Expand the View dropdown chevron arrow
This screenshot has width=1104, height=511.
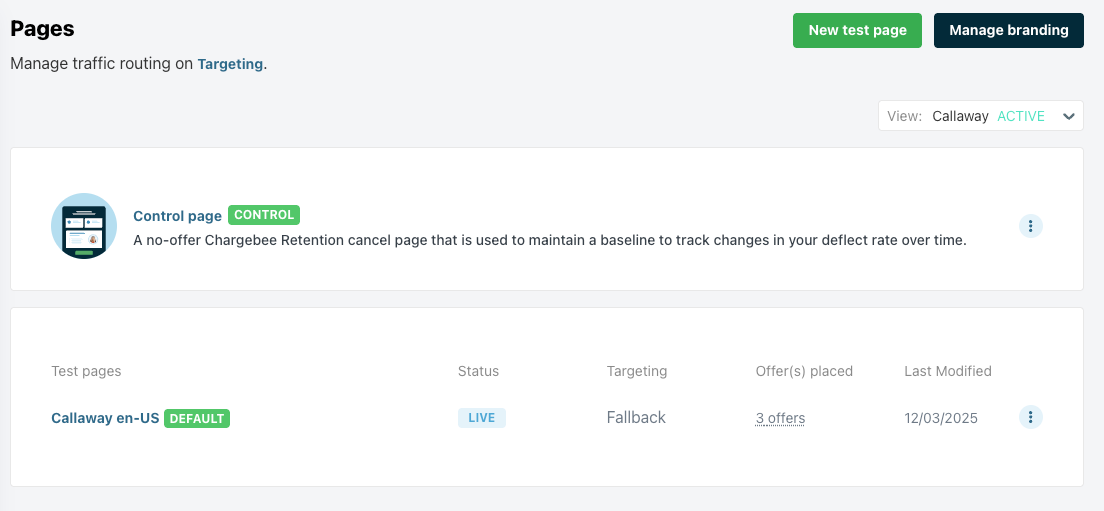1069,116
